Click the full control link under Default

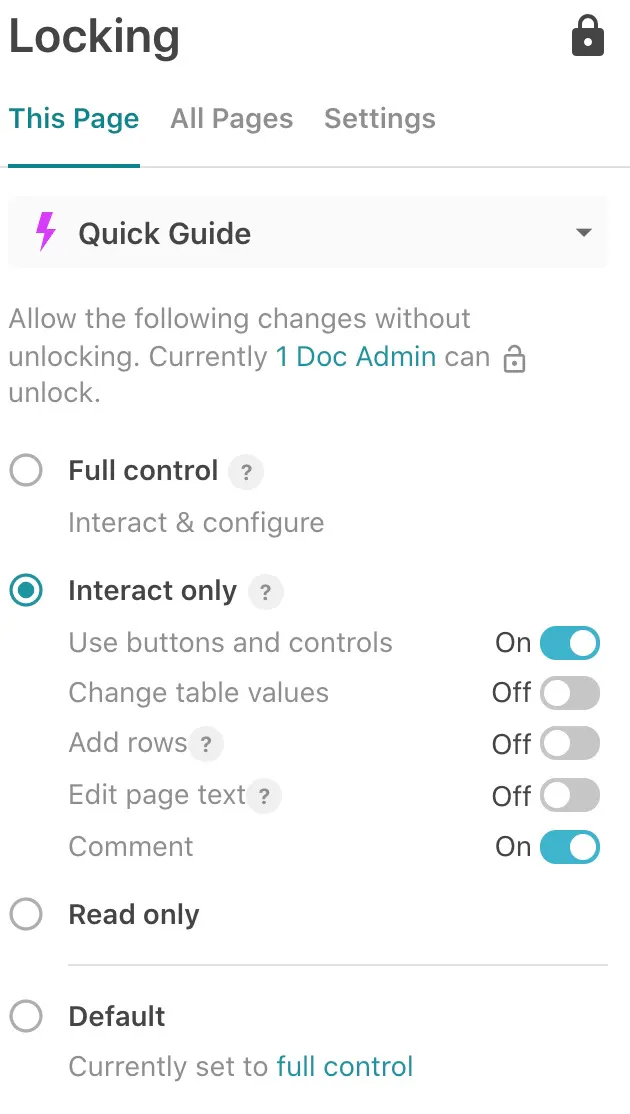345,1066
